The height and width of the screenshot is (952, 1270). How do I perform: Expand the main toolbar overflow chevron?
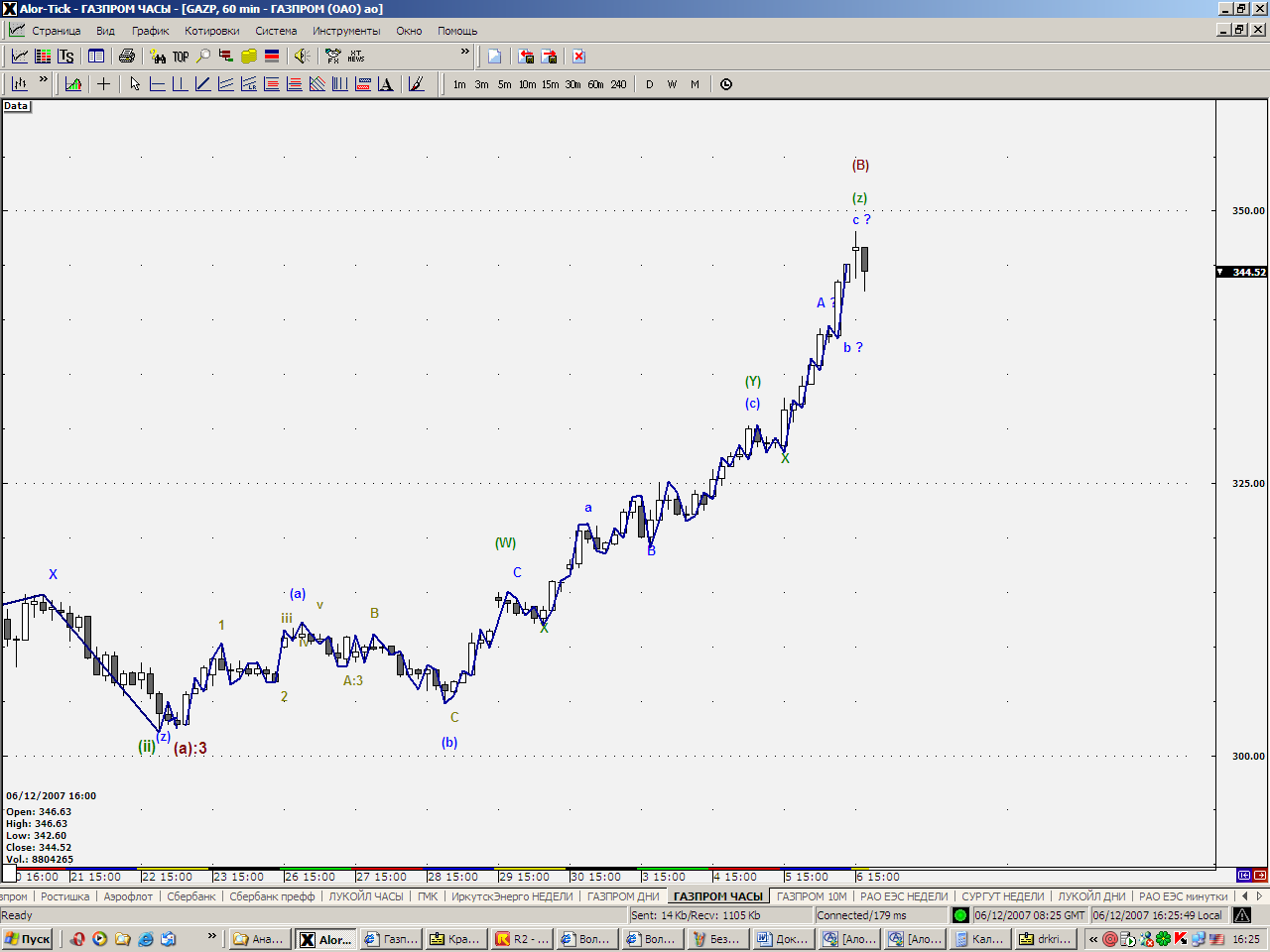(x=464, y=52)
